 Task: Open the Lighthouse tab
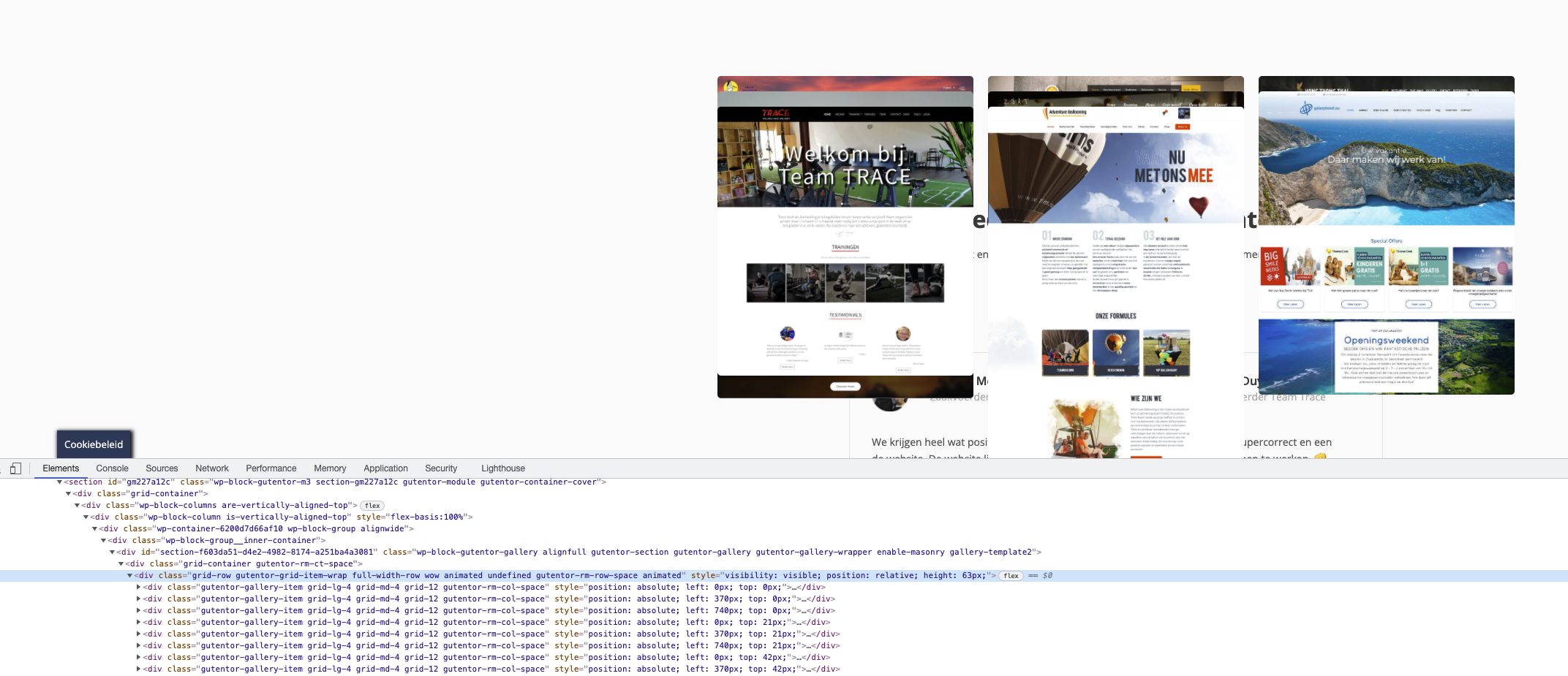click(x=502, y=468)
